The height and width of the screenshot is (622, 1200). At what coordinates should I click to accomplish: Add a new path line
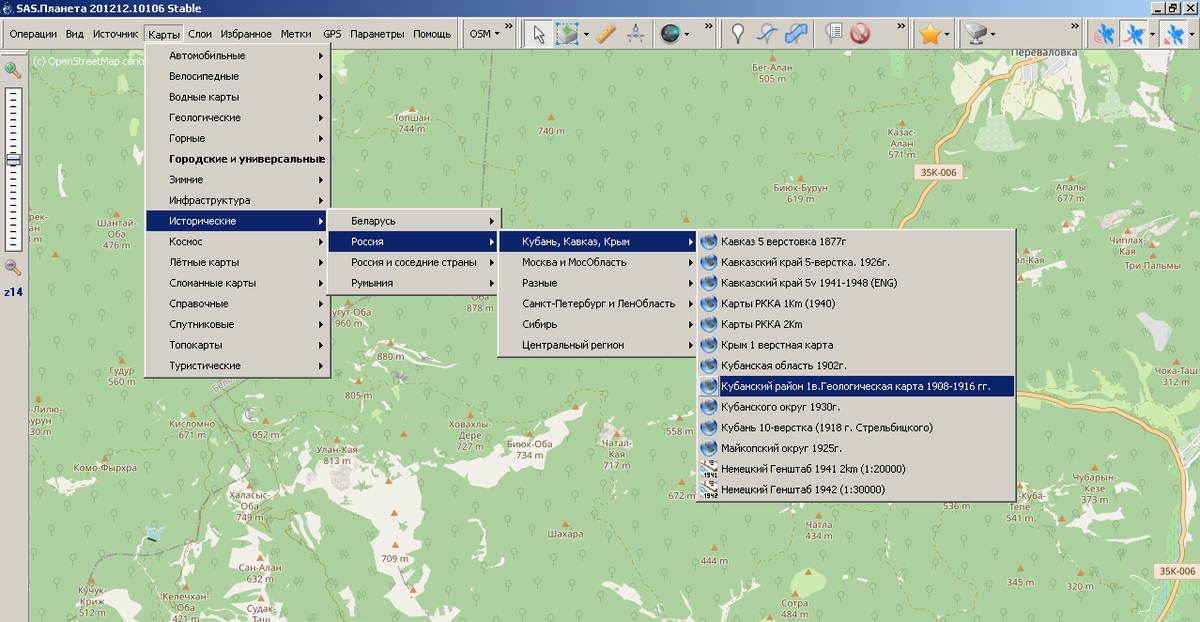pos(768,34)
